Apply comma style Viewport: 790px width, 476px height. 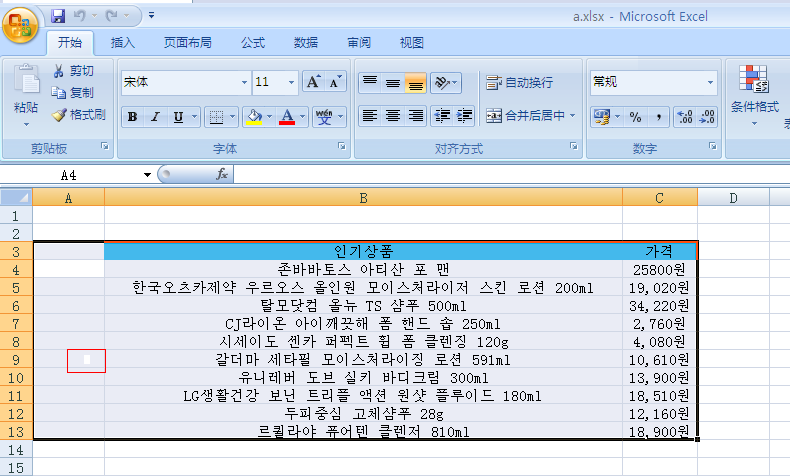click(658, 117)
